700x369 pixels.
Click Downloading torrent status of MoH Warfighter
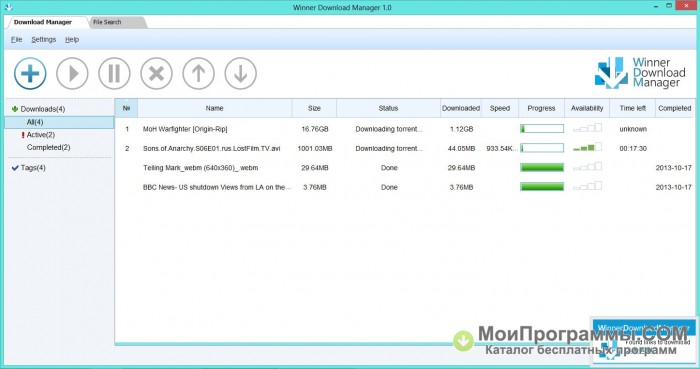(389, 129)
